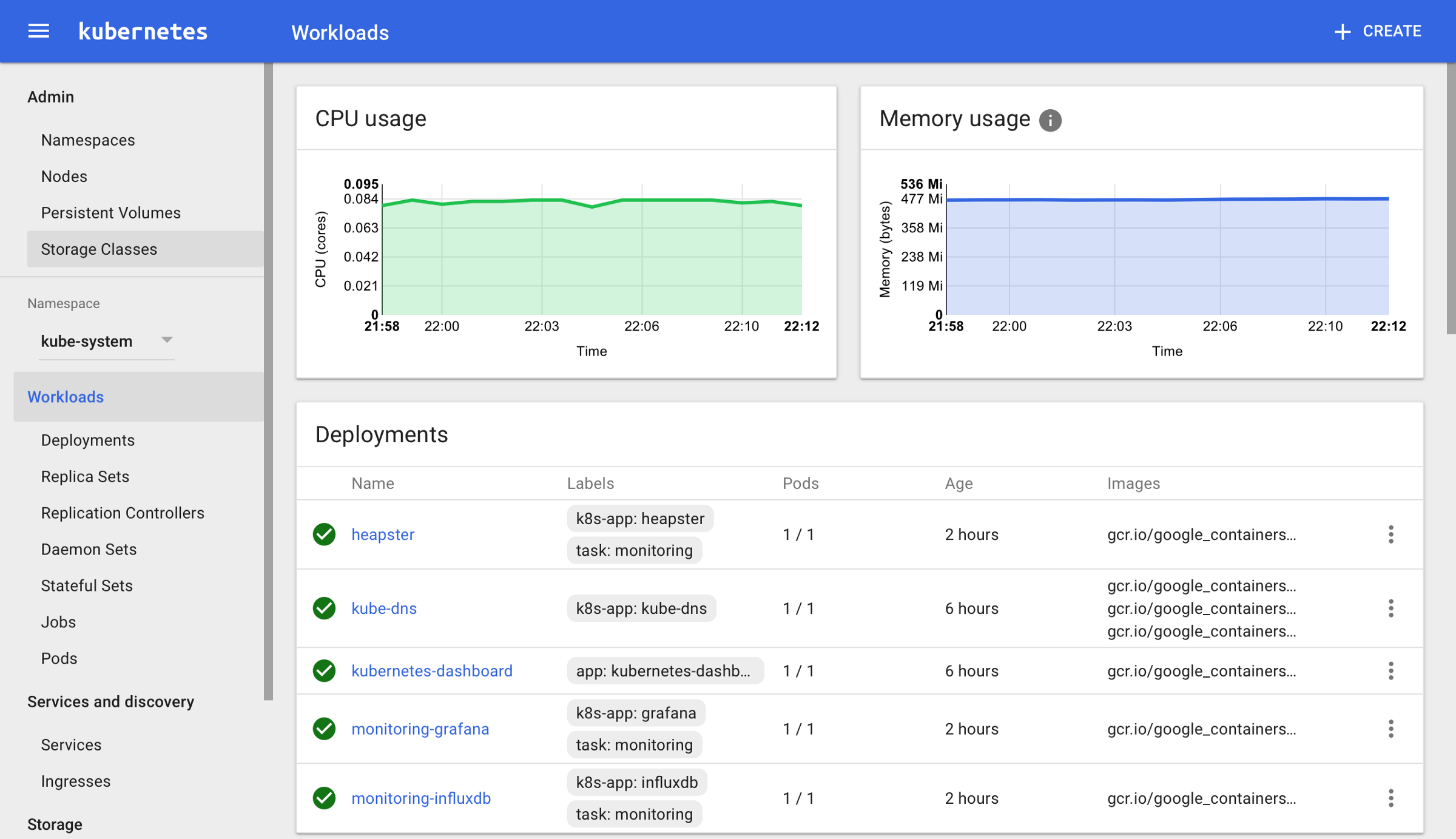Image resolution: width=1456 pixels, height=839 pixels.
Task: Open the monitoring-influxdb deployment link
Action: pyautogui.click(x=420, y=798)
